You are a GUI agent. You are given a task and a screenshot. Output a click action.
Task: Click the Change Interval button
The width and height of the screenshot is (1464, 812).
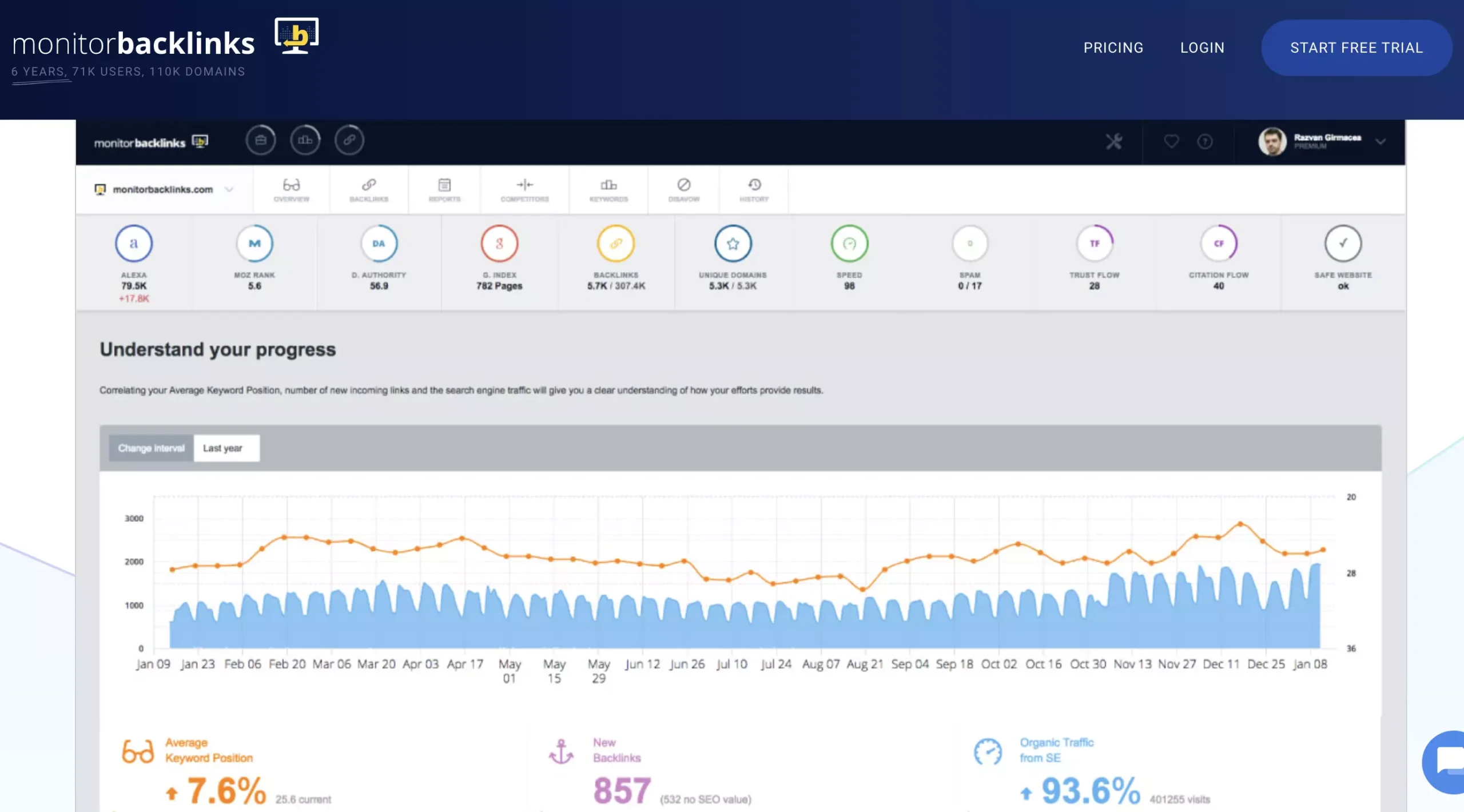[151, 448]
